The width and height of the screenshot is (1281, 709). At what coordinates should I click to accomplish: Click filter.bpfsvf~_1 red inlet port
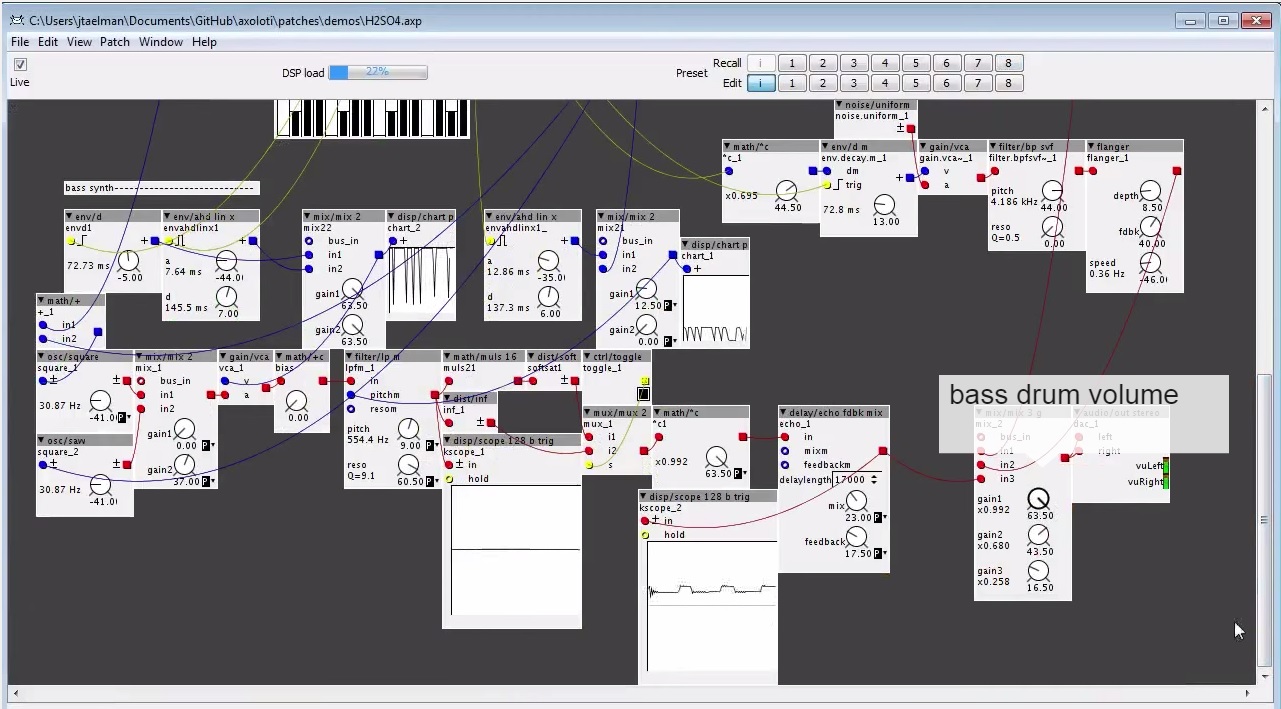pyautogui.click(x=995, y=171)
